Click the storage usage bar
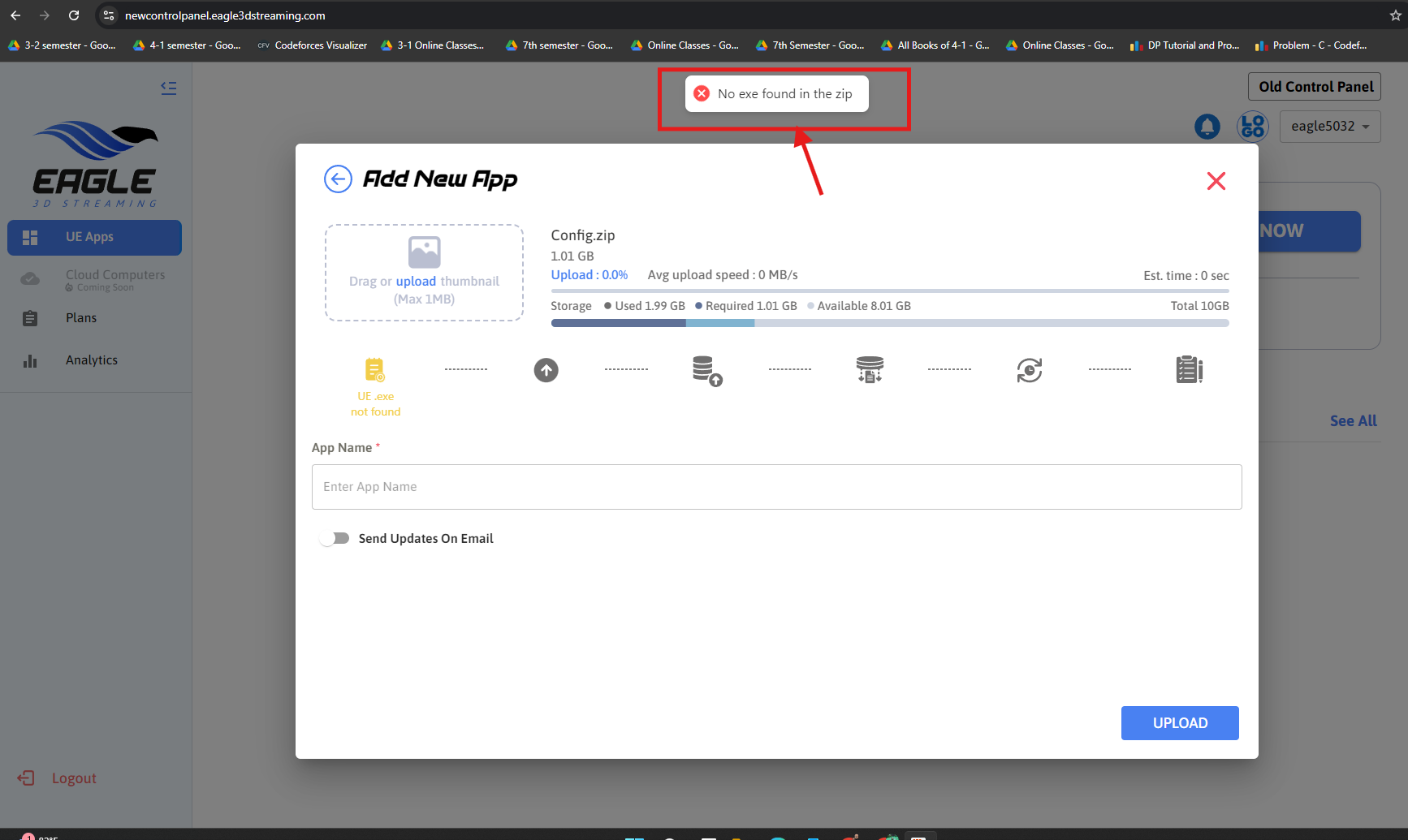This screenshot has height=840, width=1408. tap(889, 323)
